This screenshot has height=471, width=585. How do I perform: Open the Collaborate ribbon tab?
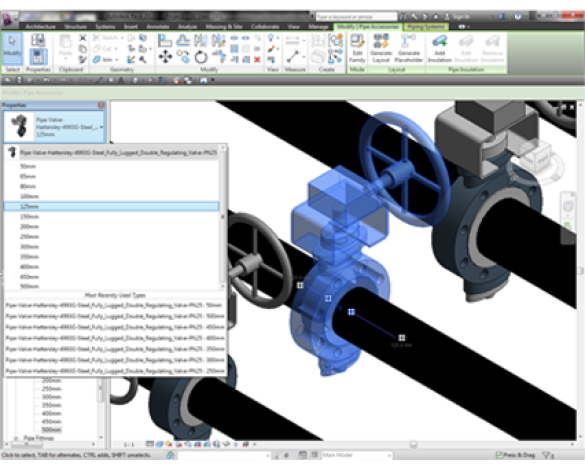(x=265, y=27)
